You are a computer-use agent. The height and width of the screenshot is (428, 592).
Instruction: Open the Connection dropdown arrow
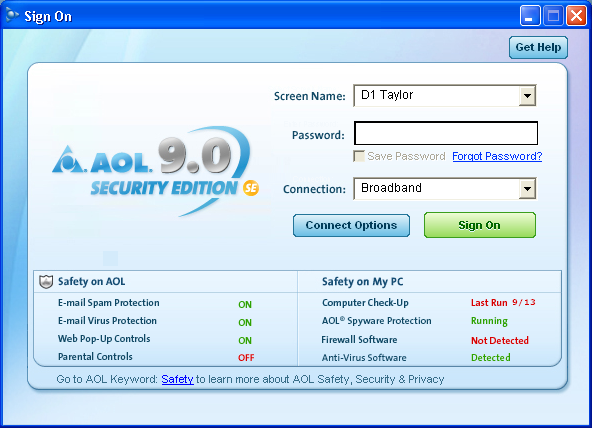point(527,189)
